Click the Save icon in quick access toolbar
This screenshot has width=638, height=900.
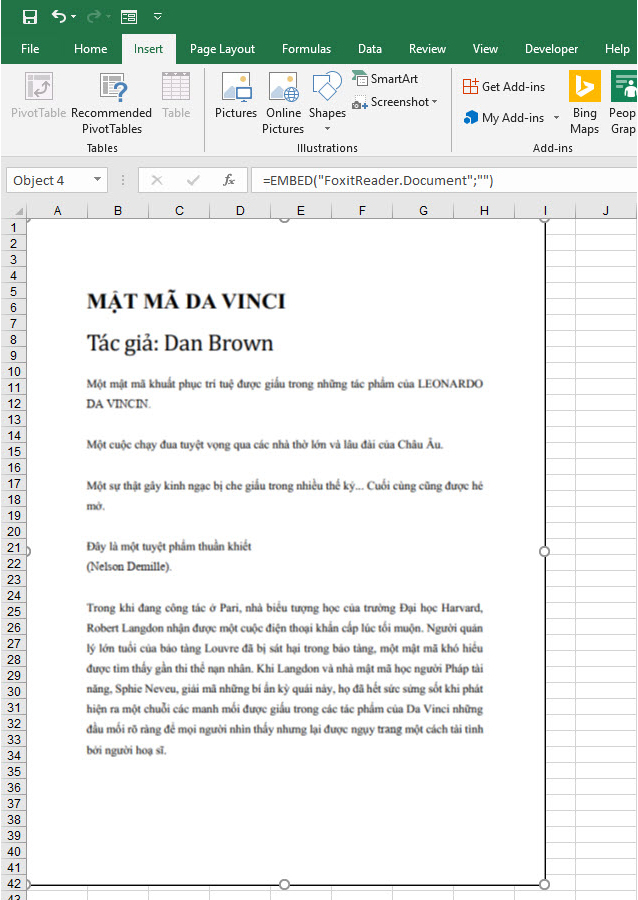(x=30, y=17)
